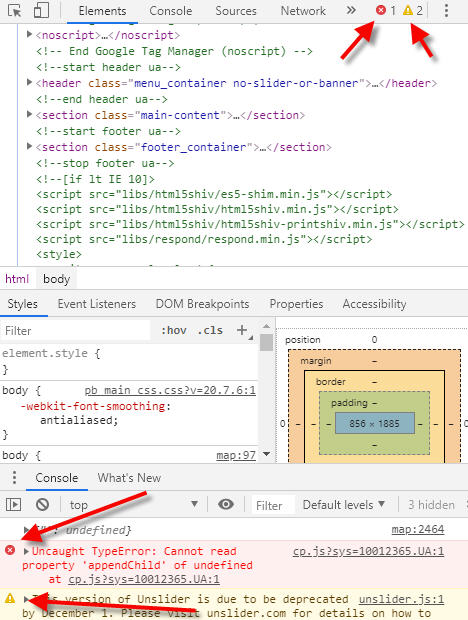Toggle element state with :hov
This screenshot has height=620, width=468.
click(174, 330)
